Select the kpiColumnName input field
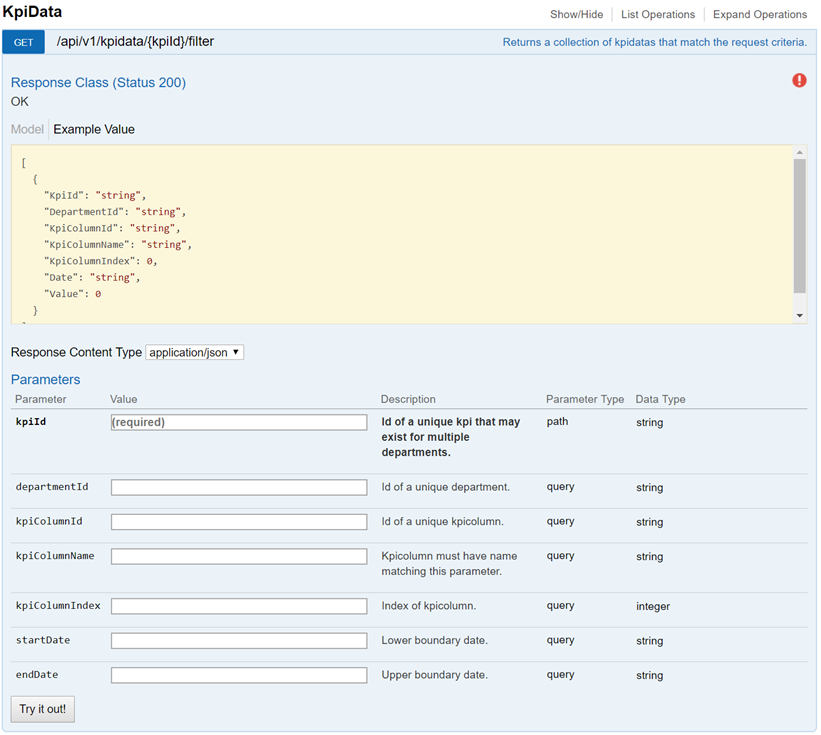821x735 pixels. 239,556
